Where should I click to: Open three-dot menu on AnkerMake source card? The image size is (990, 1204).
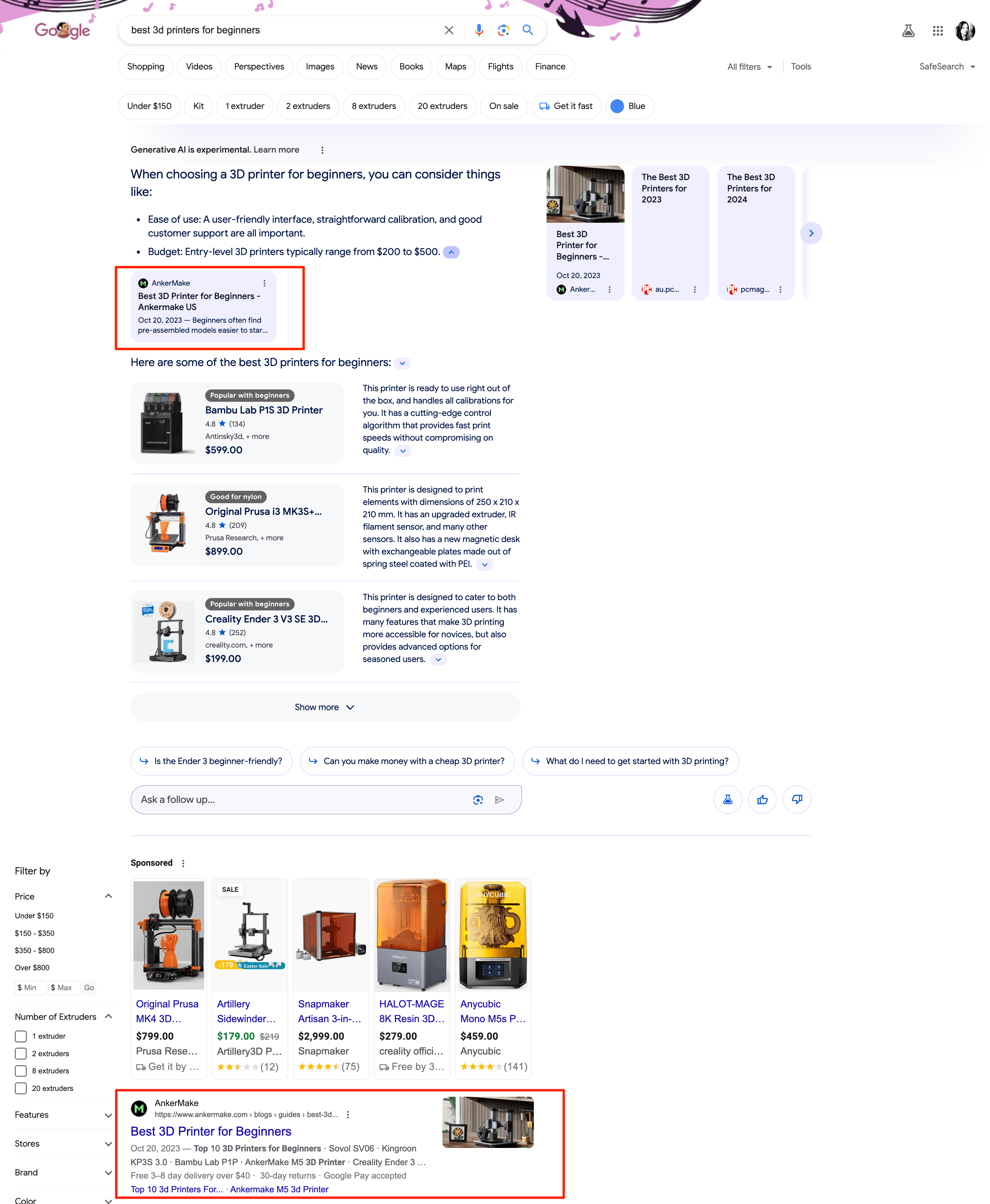point(264,283)
